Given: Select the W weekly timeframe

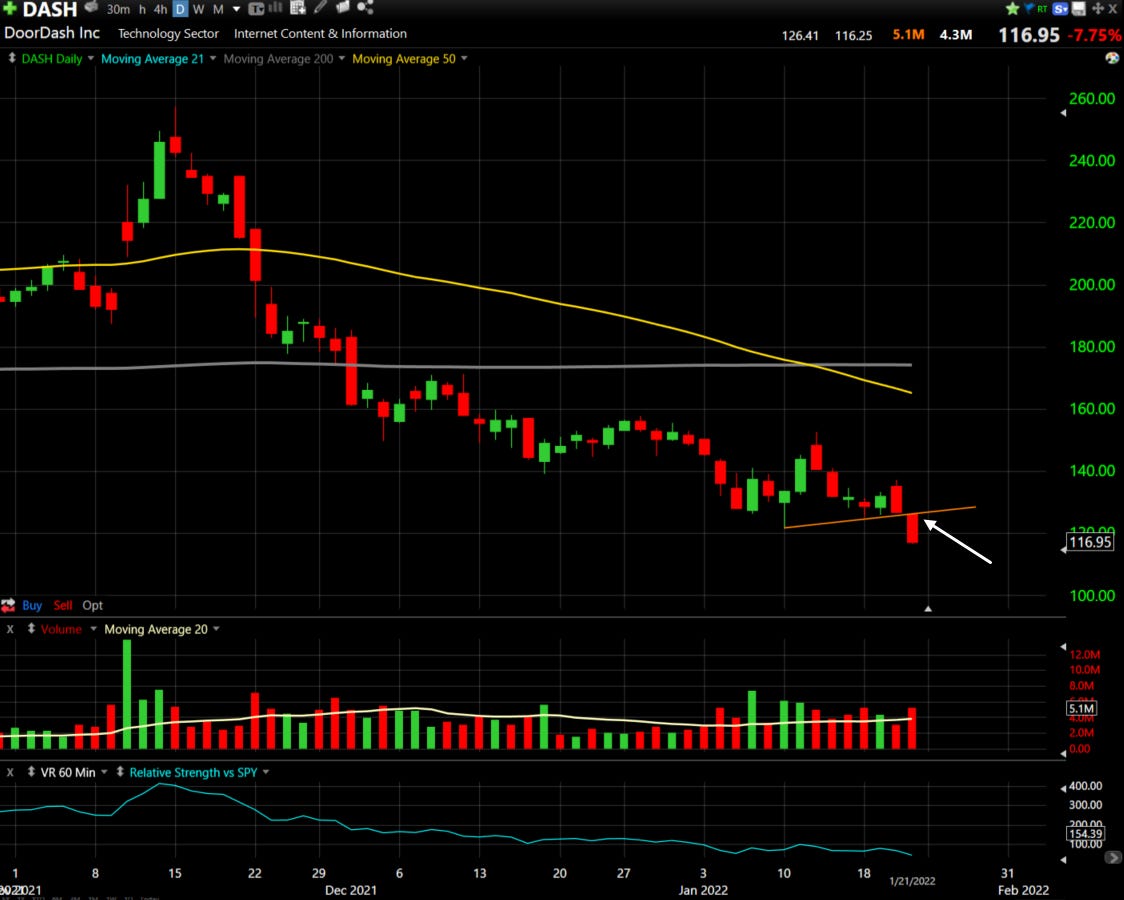Looking at the screenshot, I should (x=199, y=9).
